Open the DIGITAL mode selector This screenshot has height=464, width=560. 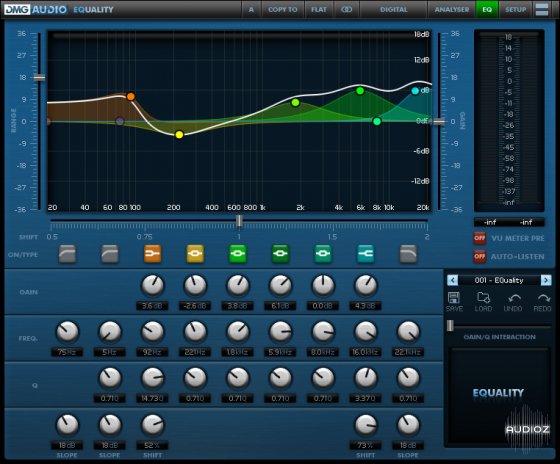click(x=394, y=9)
